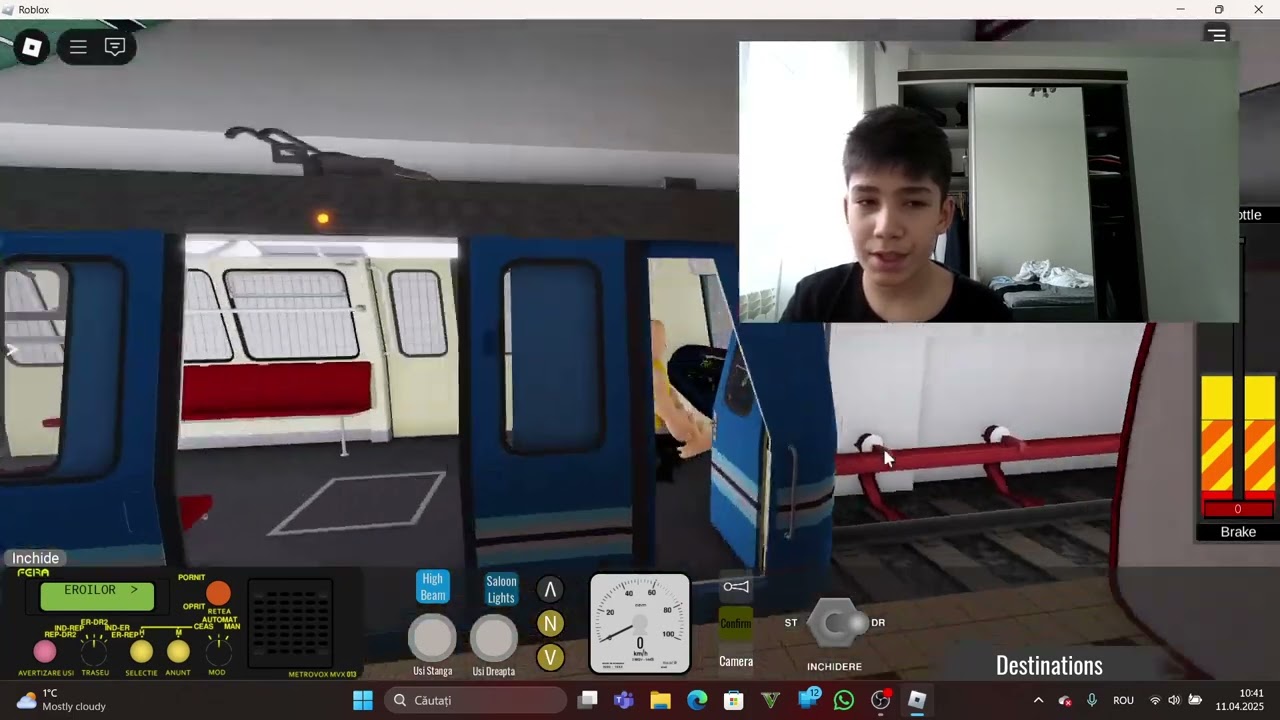
Task: Switch the ROU keyboard language
Action: [1123, 700]
